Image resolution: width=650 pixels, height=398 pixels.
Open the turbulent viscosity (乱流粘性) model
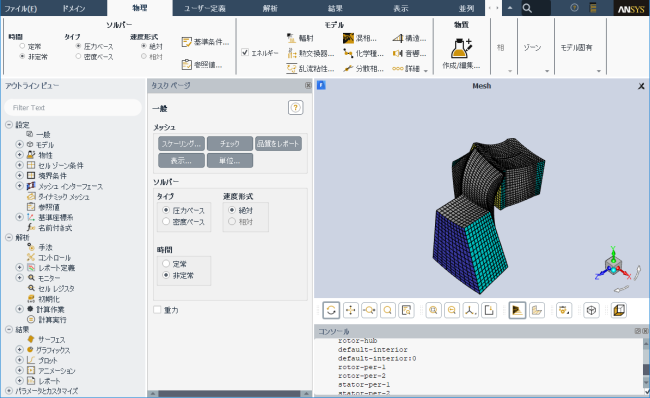point(310,68)
